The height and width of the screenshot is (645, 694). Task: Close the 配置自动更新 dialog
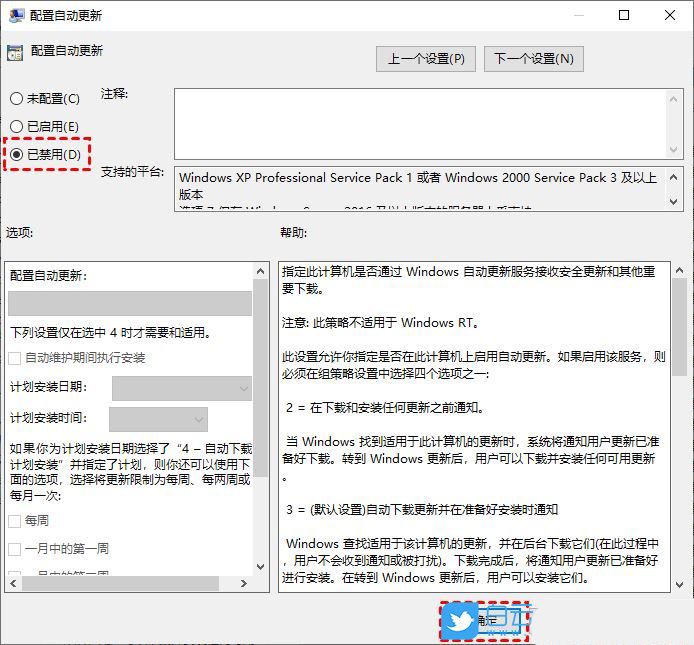coord(670,15)
